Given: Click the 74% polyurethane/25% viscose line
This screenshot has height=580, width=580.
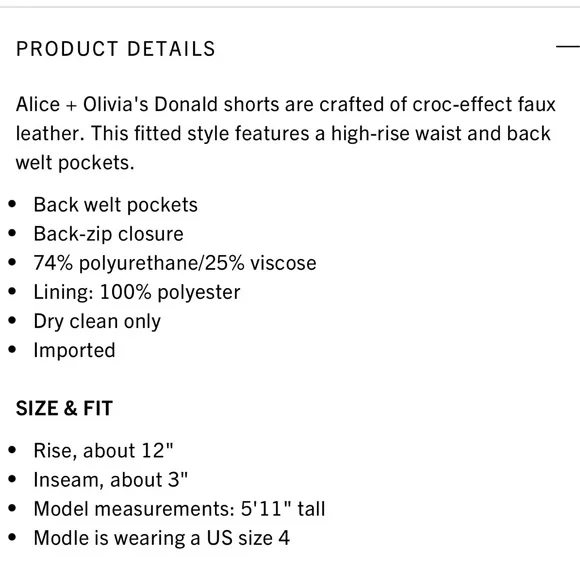Looking at the screenshot, I should tap(175, 263).
